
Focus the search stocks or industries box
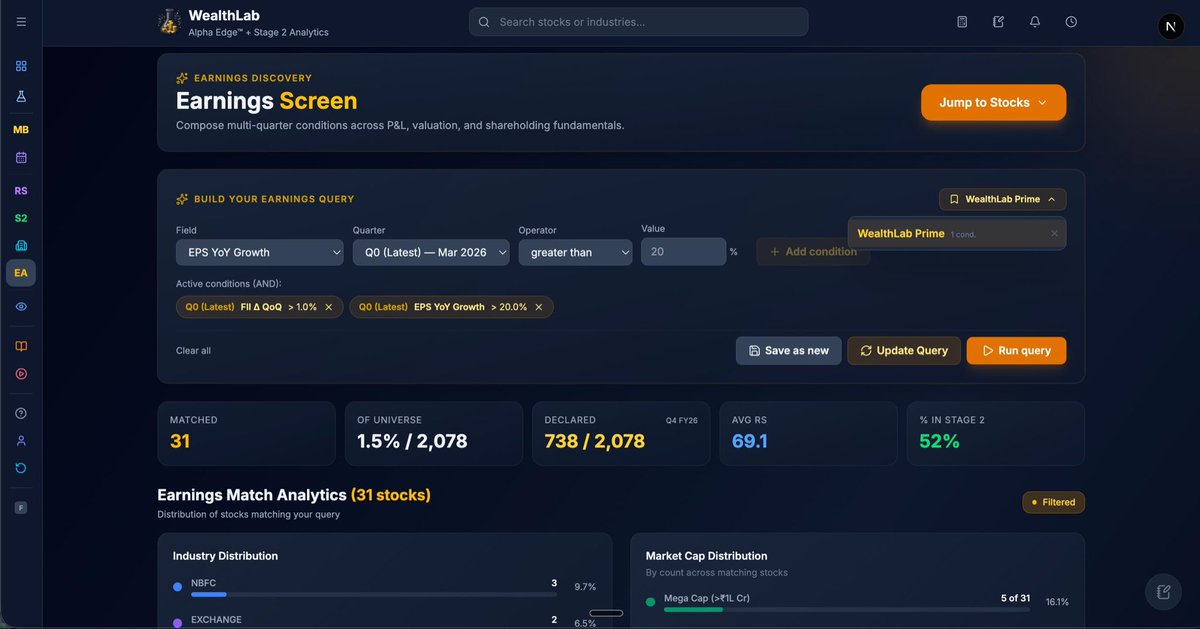(638, 22)
